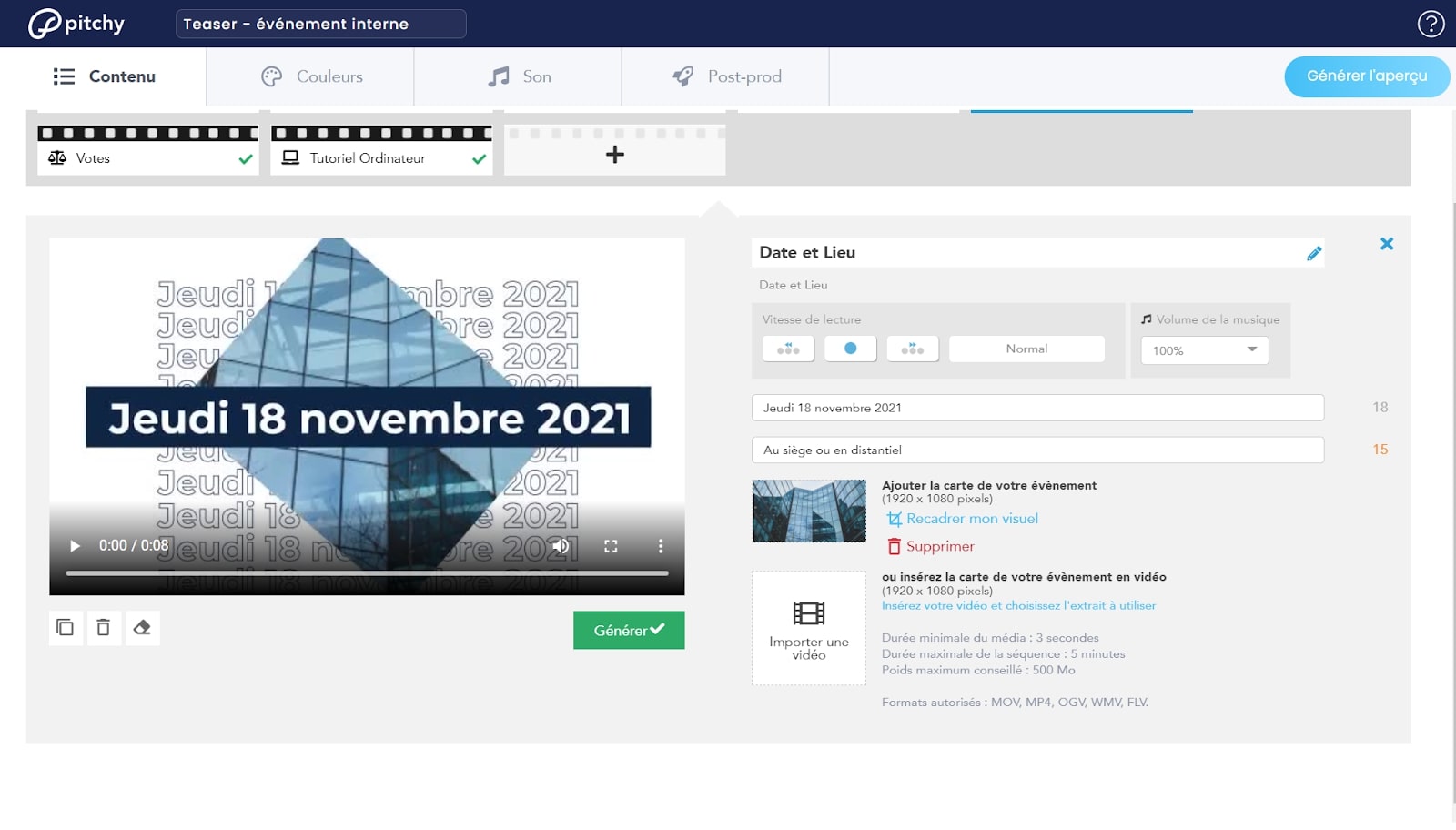
Task: Delete the sequence using the trash icon
Action: [104, 628]
